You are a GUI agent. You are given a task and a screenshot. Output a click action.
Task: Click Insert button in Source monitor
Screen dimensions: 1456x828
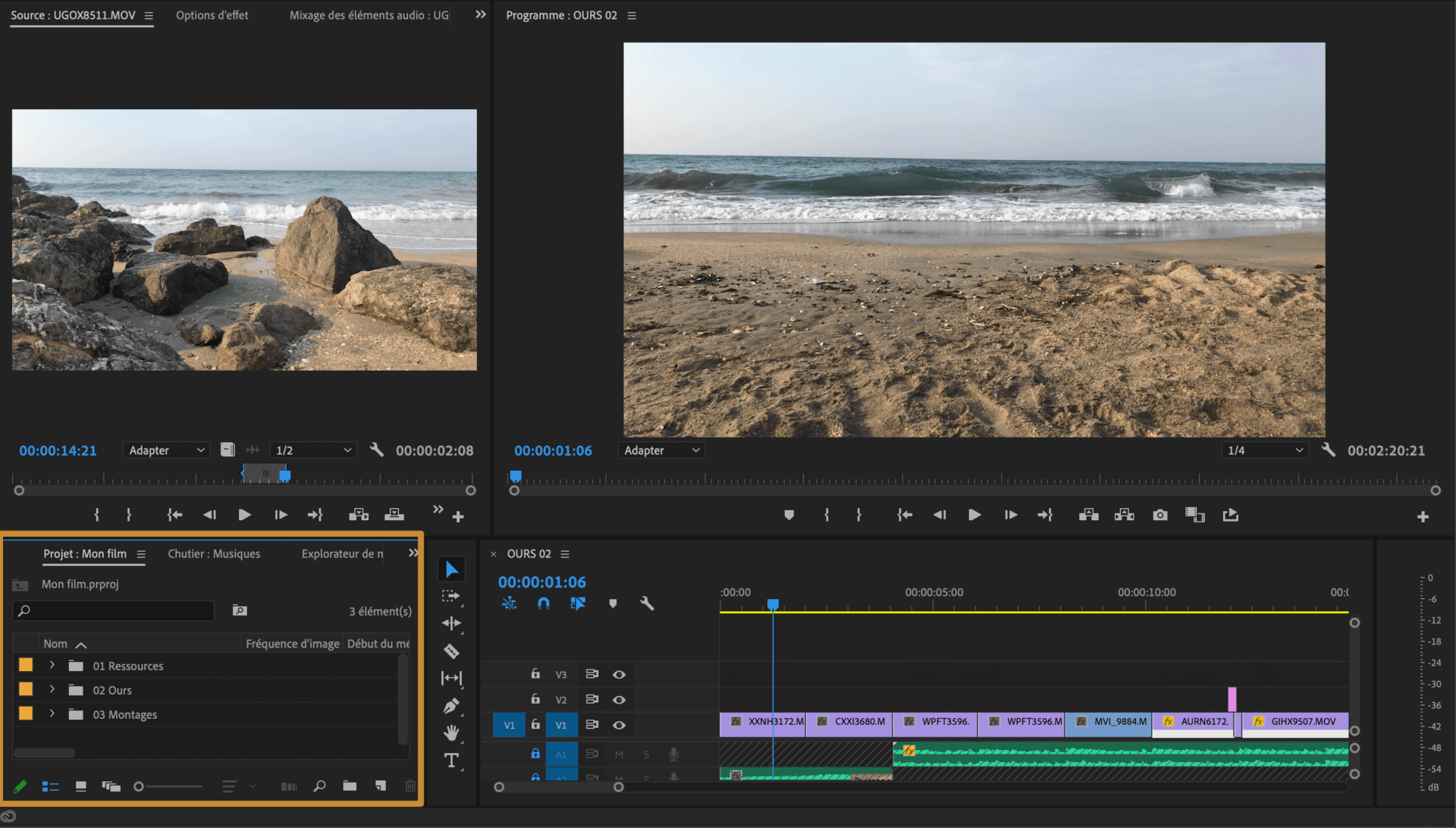click(x=359, y=515)
